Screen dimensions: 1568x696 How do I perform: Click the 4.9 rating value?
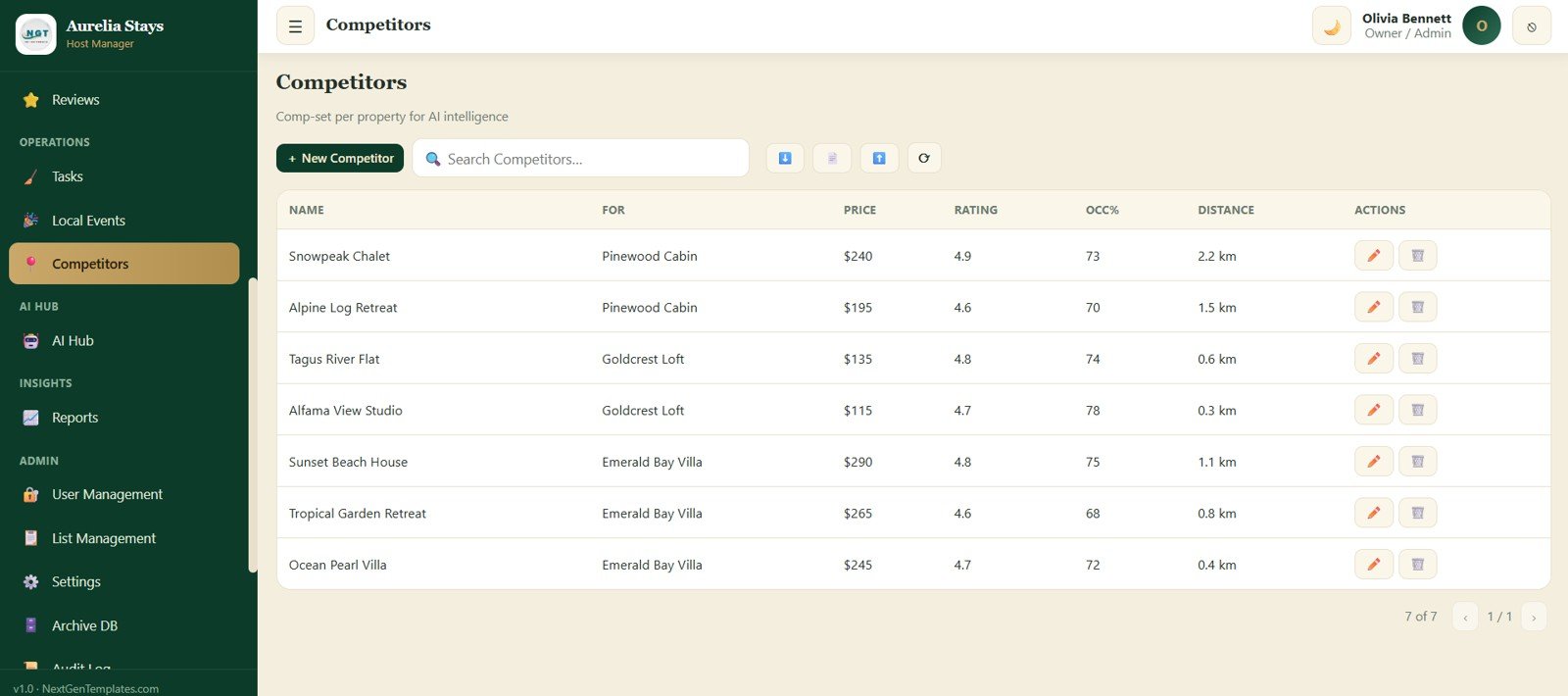(x=962, y=256)
